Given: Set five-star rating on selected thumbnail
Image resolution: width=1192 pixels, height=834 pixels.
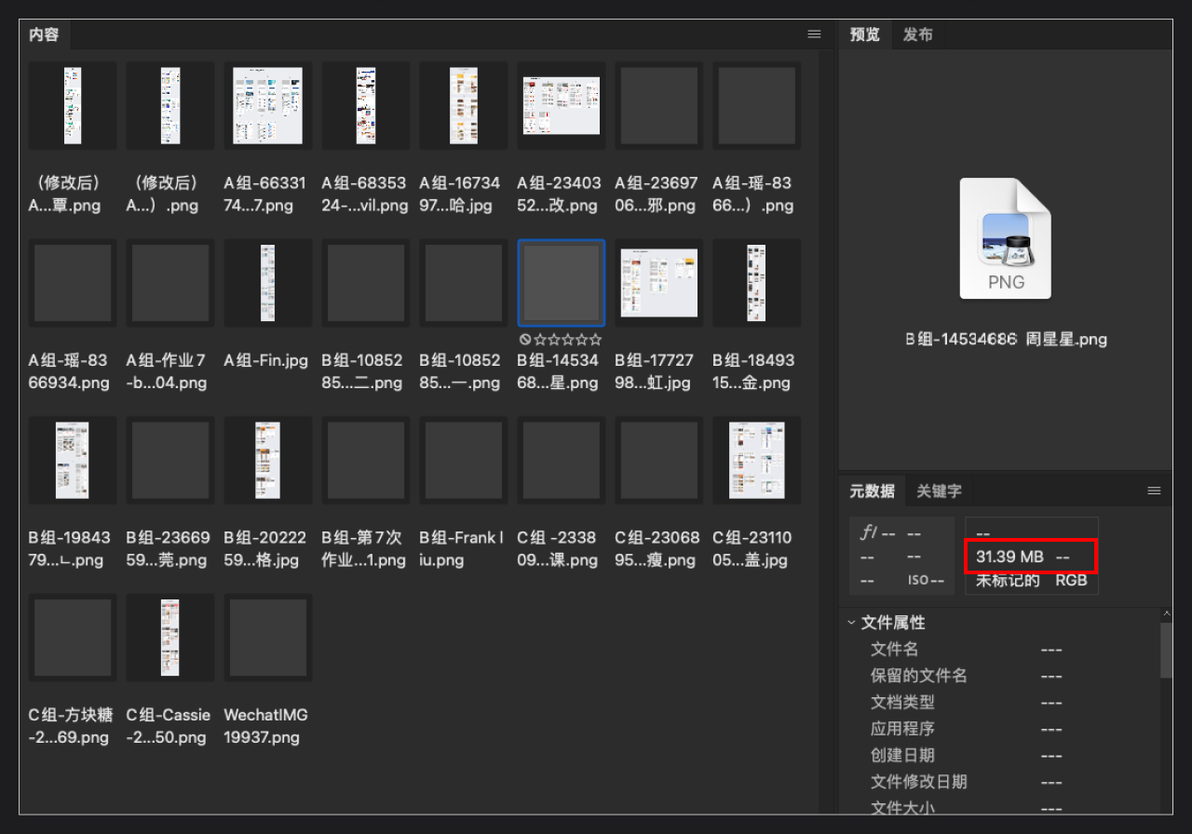Looking at the screenshot, I should (x=595, y=340).
